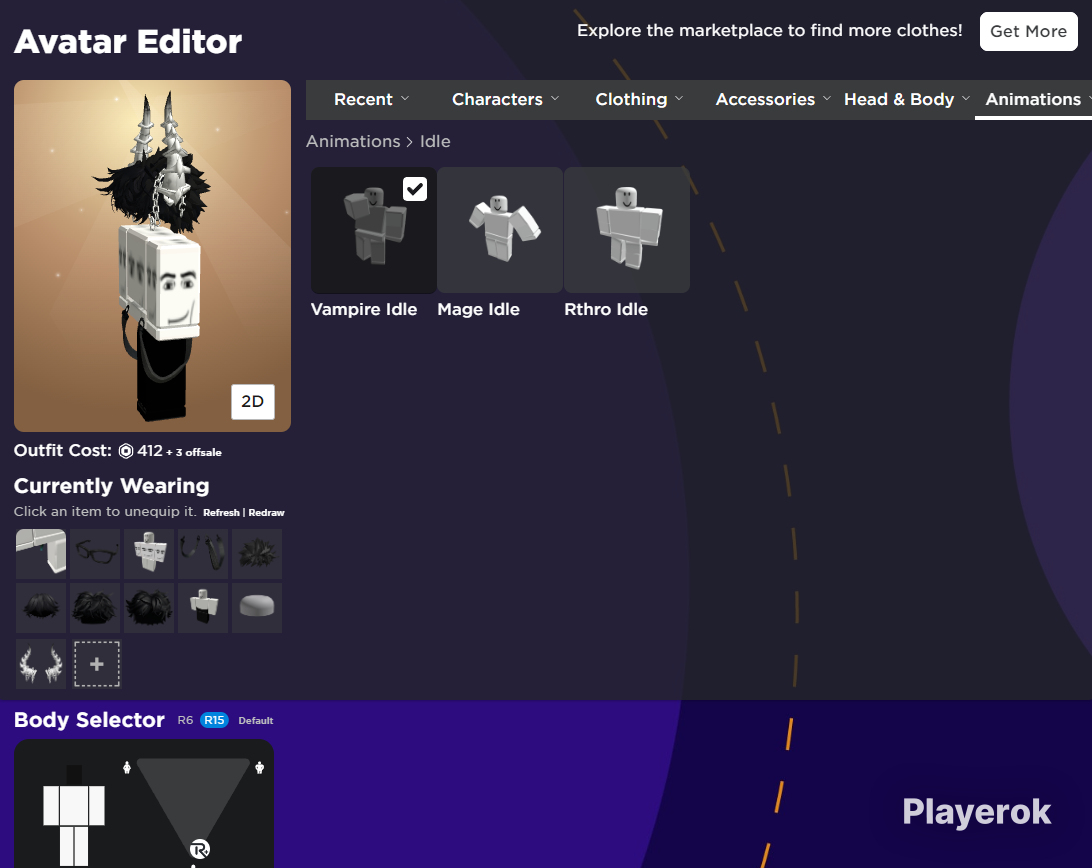Click the 'Body Selector' heading
Screen dimensions: 1092x868
pyautogui.click(x=89, y=720)
